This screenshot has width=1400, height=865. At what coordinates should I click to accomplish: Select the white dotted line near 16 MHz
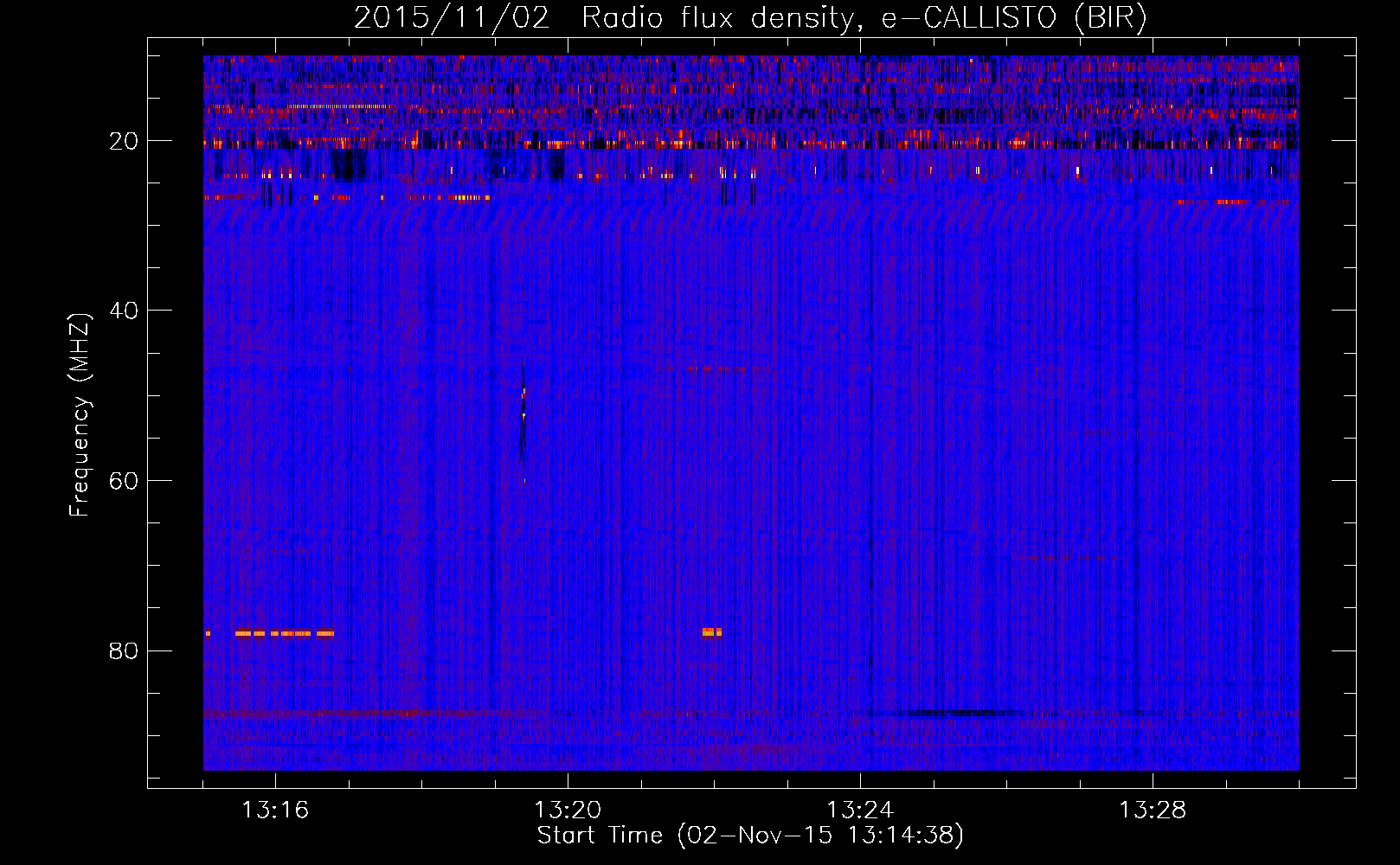click(x=339, y=107)
